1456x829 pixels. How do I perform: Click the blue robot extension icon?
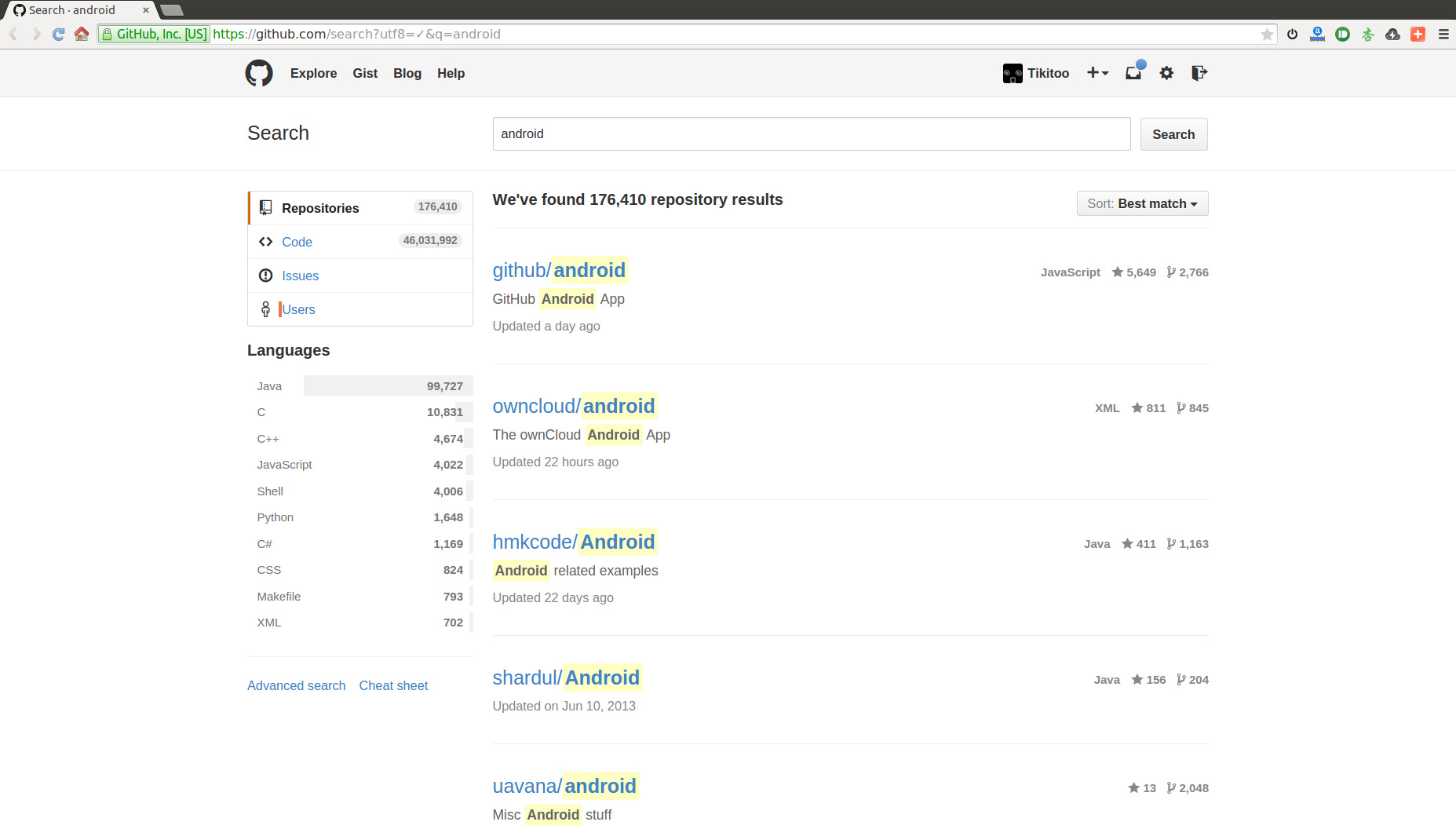click(x=1317, y=34)
